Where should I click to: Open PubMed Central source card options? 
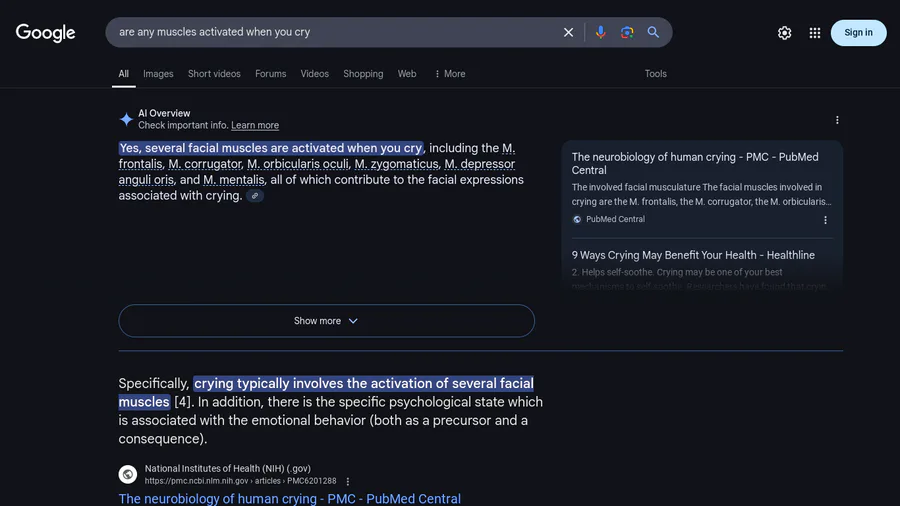(x=825, y=220)
